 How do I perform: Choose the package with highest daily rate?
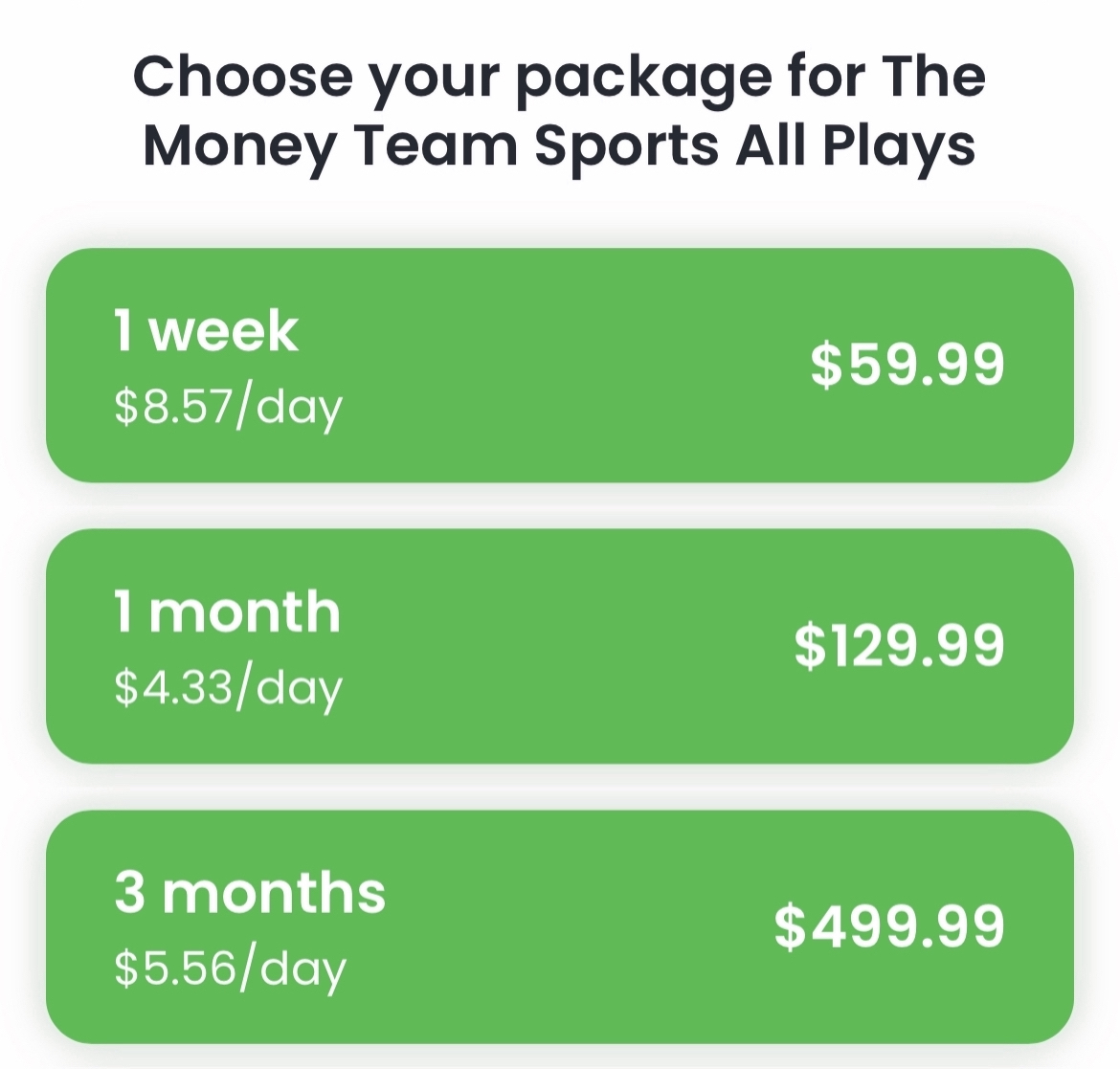[560, 365]
